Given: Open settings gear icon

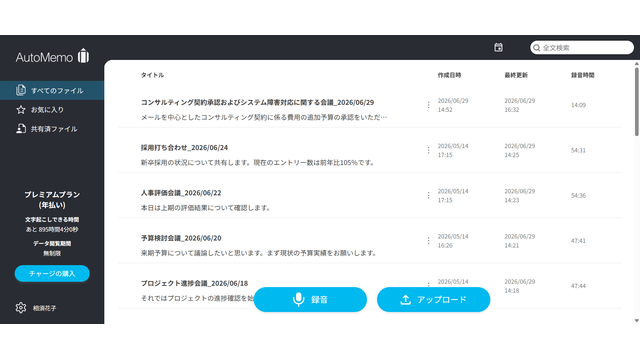Looking at the screenshot, I should pyautogui.click(x=21, y=308).
